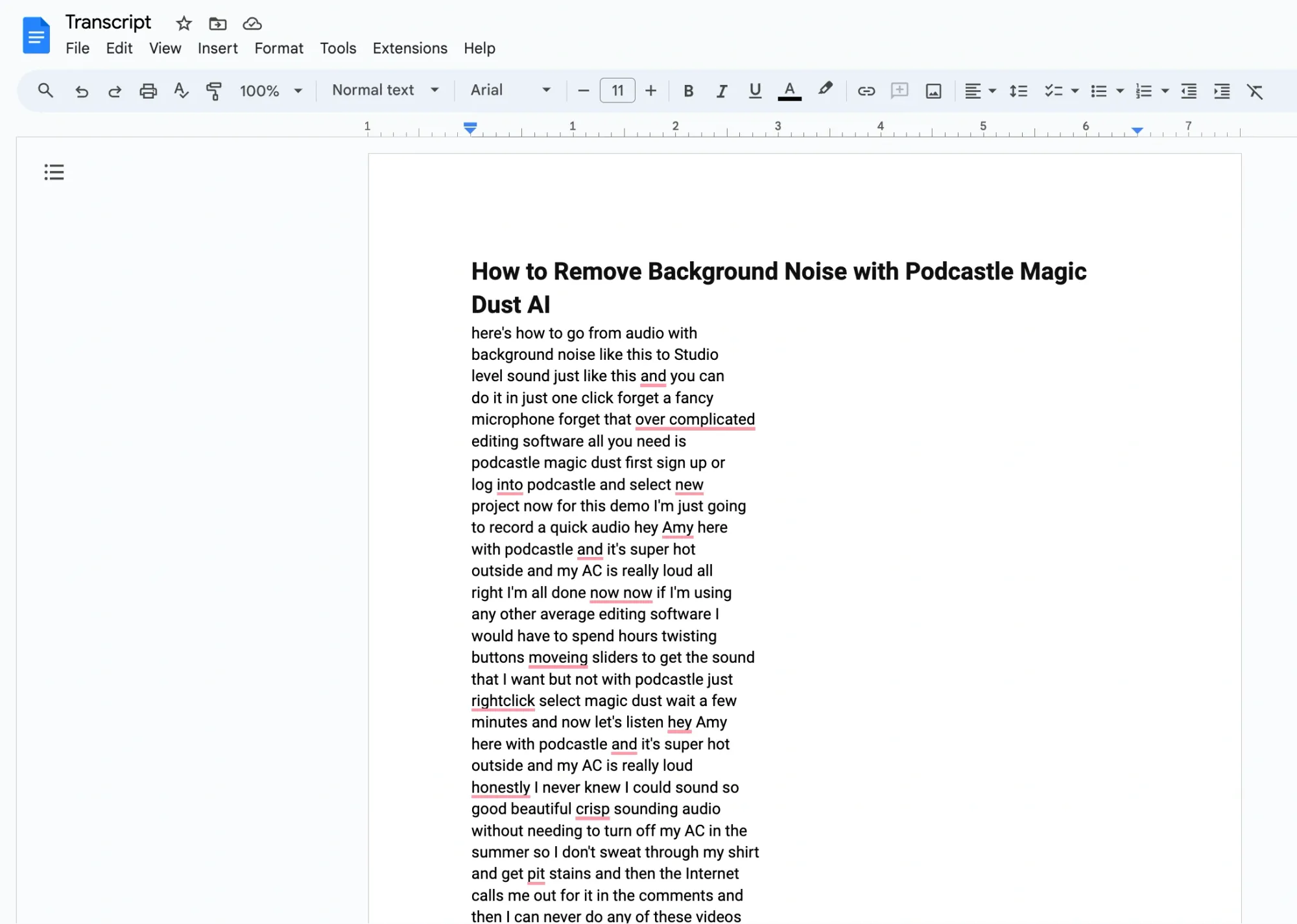
Task: Open the Google Docs home icon
Action: tap(36, 35)
